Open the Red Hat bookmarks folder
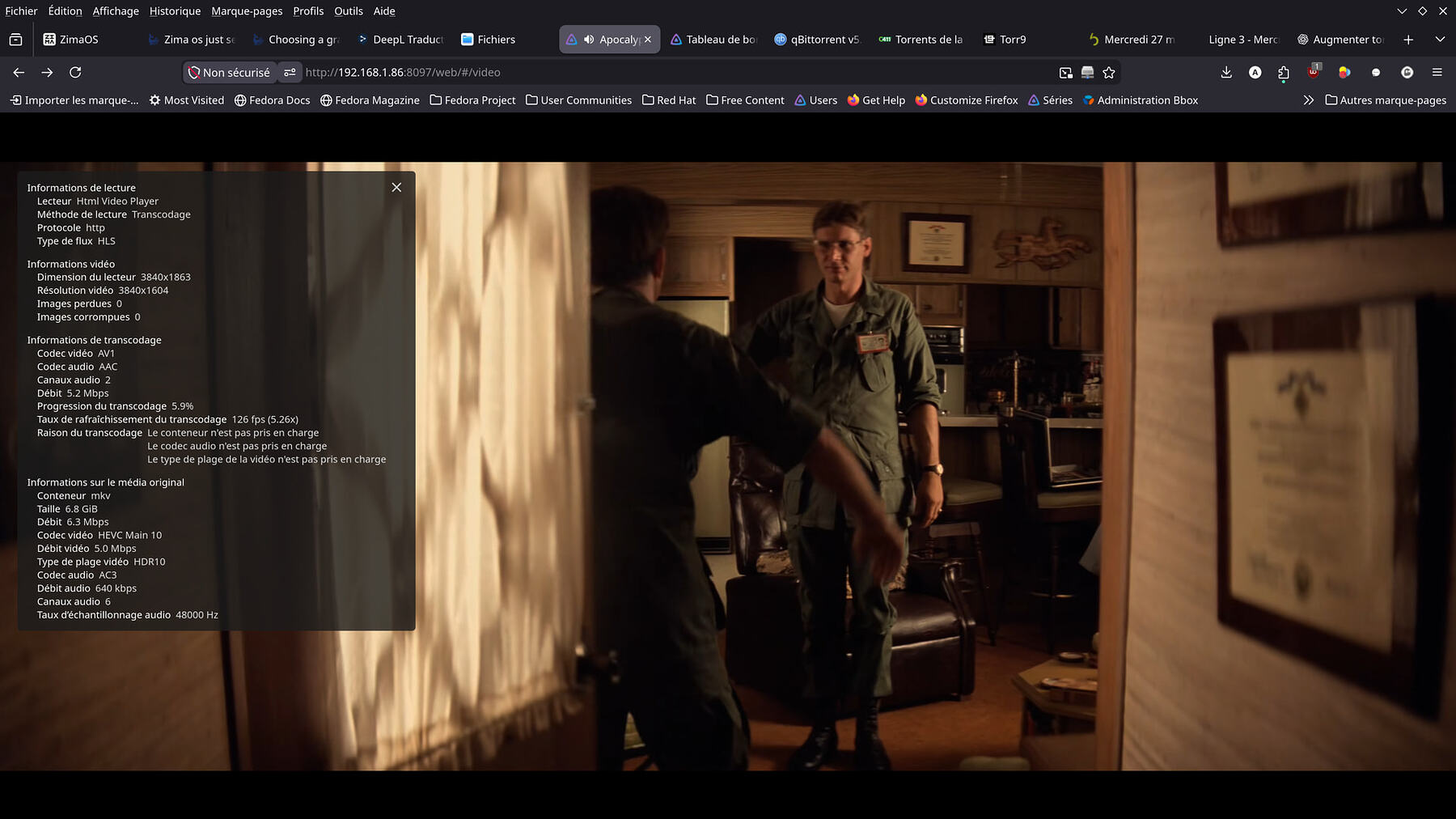This screenshot has width=1456, height=819. point(669,100)
